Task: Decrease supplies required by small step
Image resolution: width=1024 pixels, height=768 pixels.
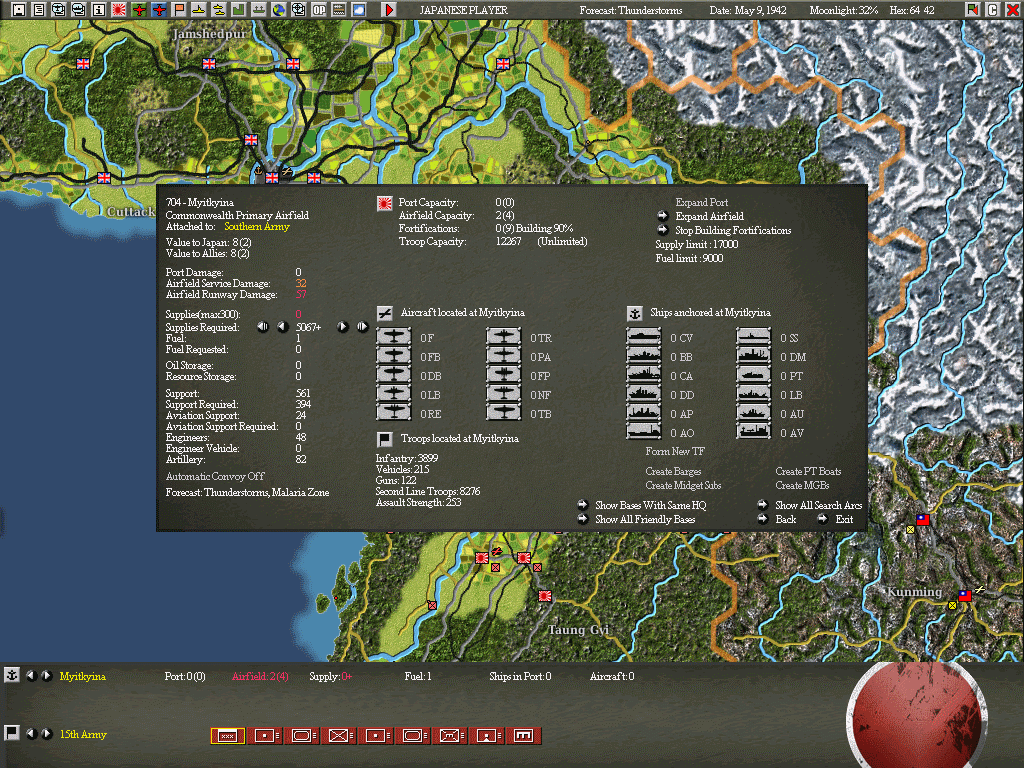Action: coord(282,327)
